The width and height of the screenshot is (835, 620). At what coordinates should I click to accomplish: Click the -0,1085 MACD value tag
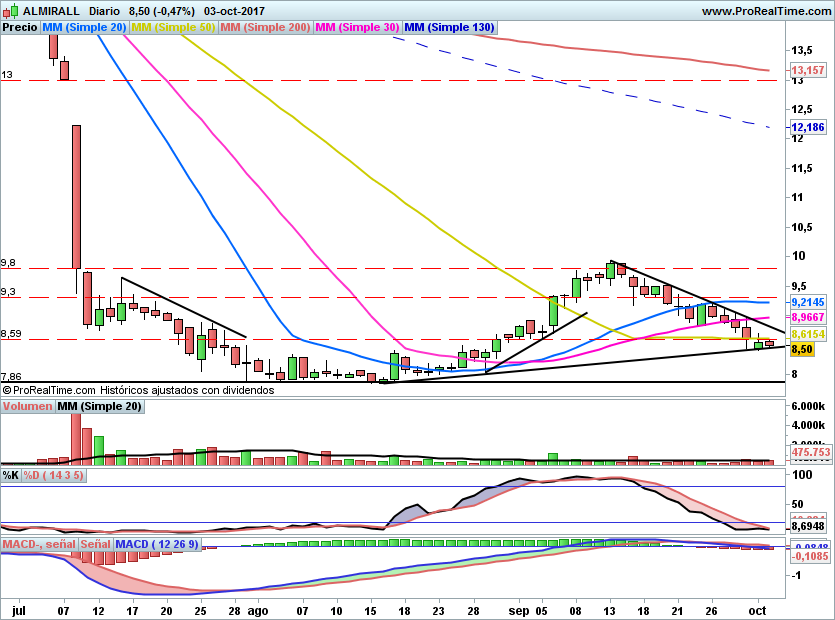810,556
